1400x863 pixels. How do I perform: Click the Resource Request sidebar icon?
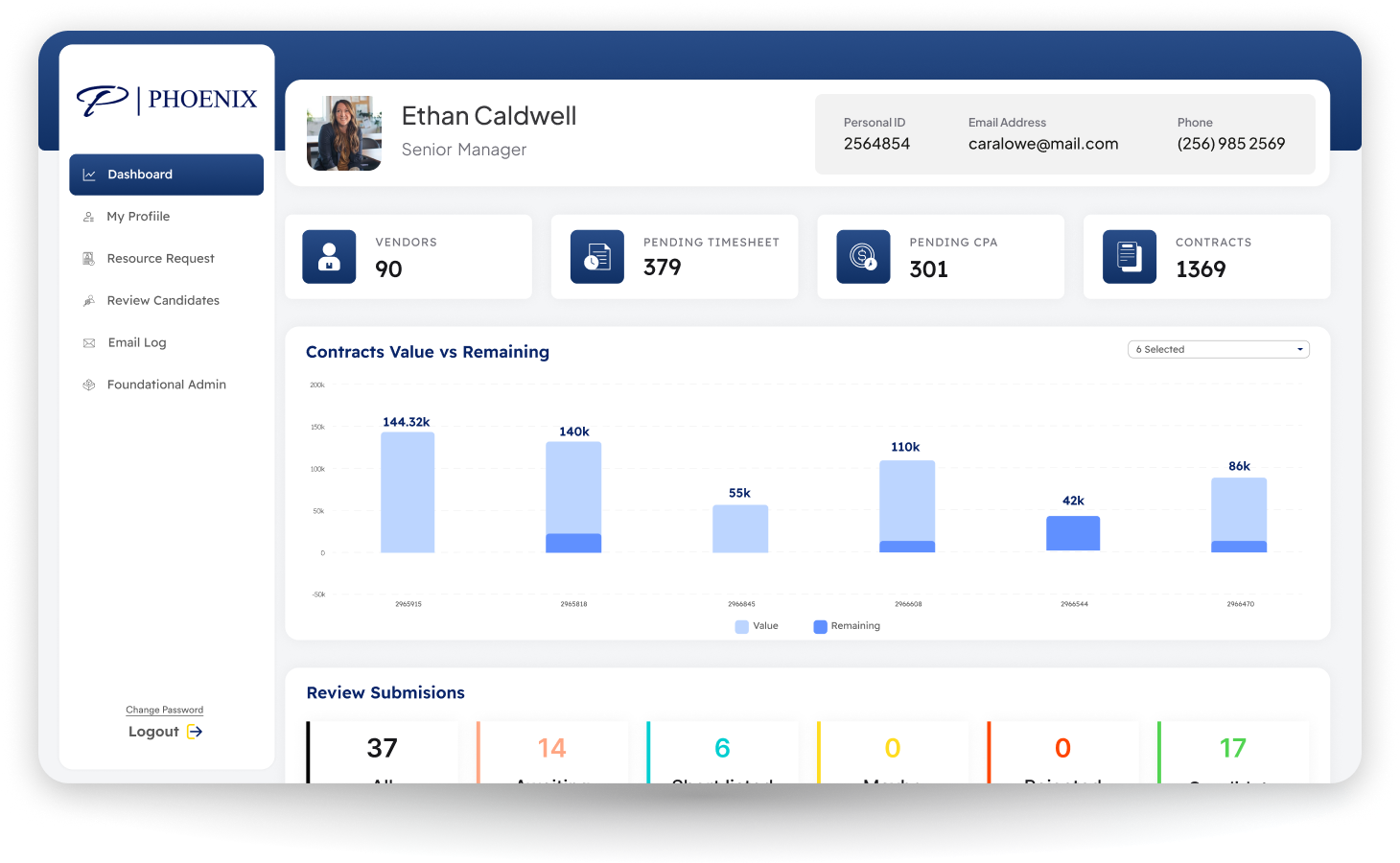coord(89,258)
